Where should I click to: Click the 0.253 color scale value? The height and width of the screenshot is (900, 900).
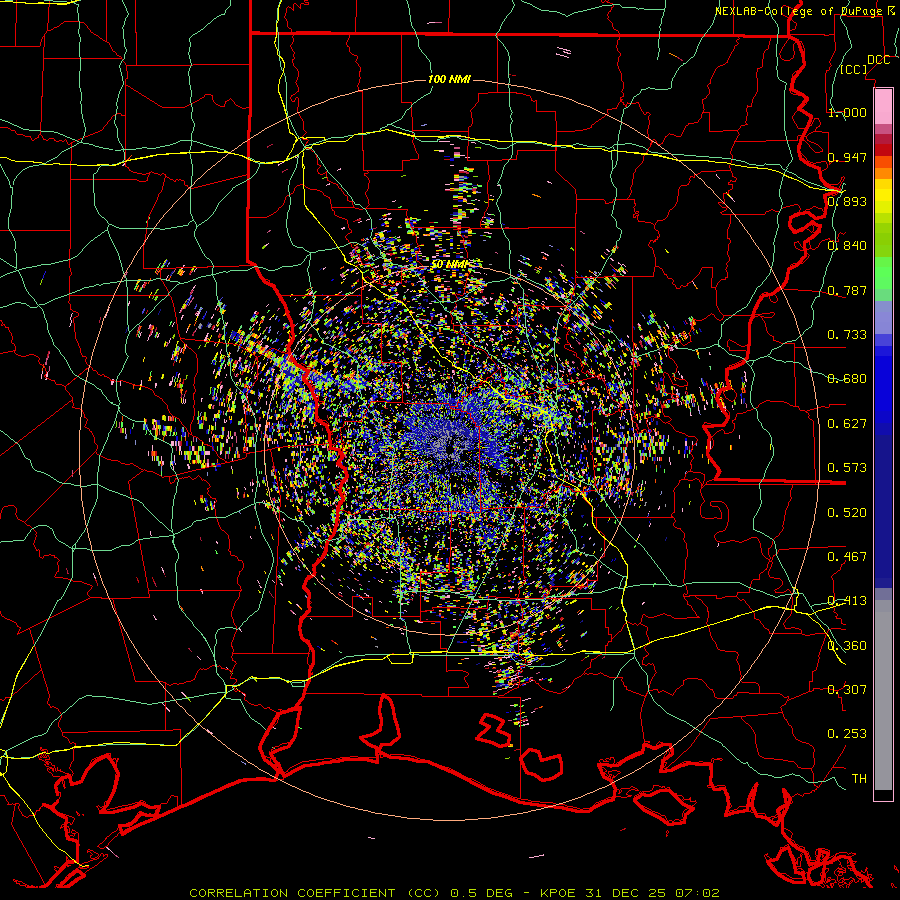pos(847,734)
